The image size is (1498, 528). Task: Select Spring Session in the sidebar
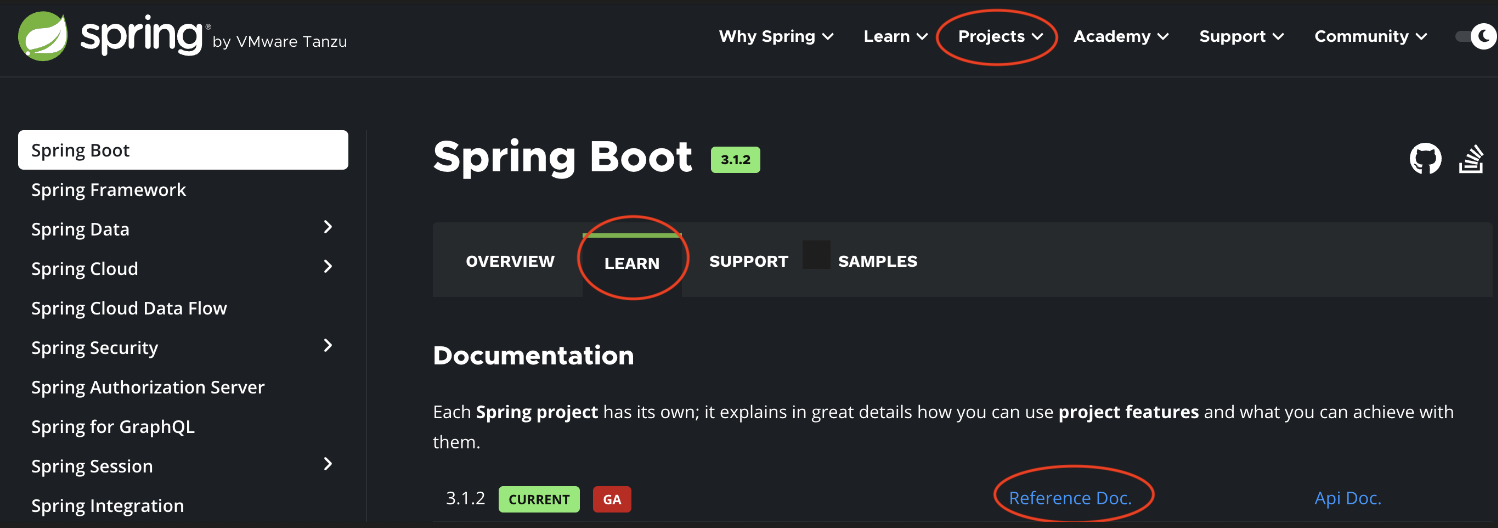pos(92,466)
